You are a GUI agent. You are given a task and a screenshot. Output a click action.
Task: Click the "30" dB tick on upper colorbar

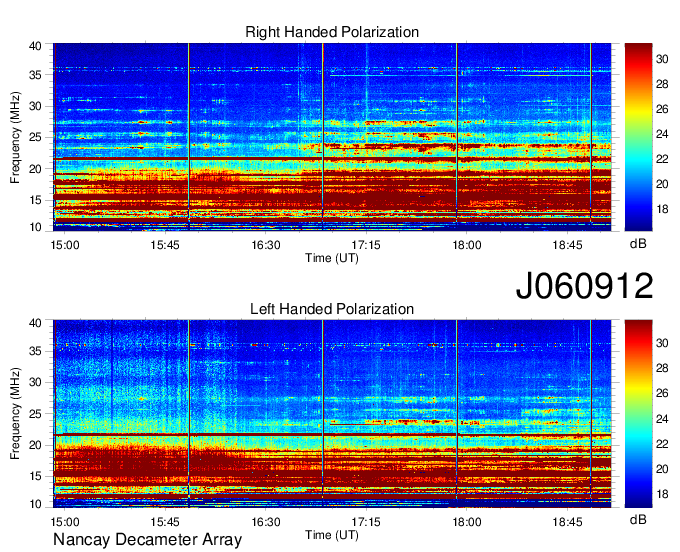(662, 59)
